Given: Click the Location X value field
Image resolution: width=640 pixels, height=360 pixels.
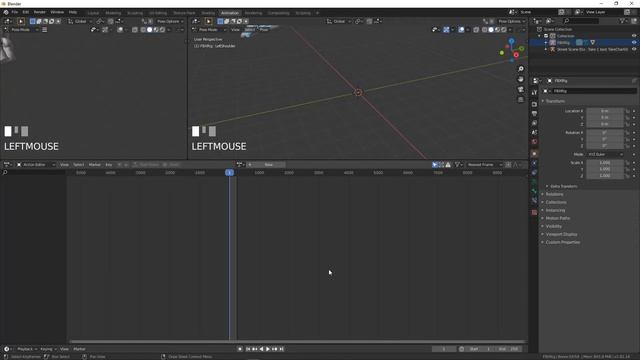Looking at the screenshot, I should (605, 111).
